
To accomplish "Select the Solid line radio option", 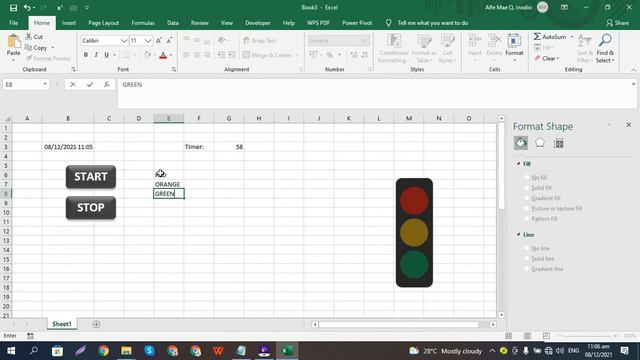I will coord(527,259).
